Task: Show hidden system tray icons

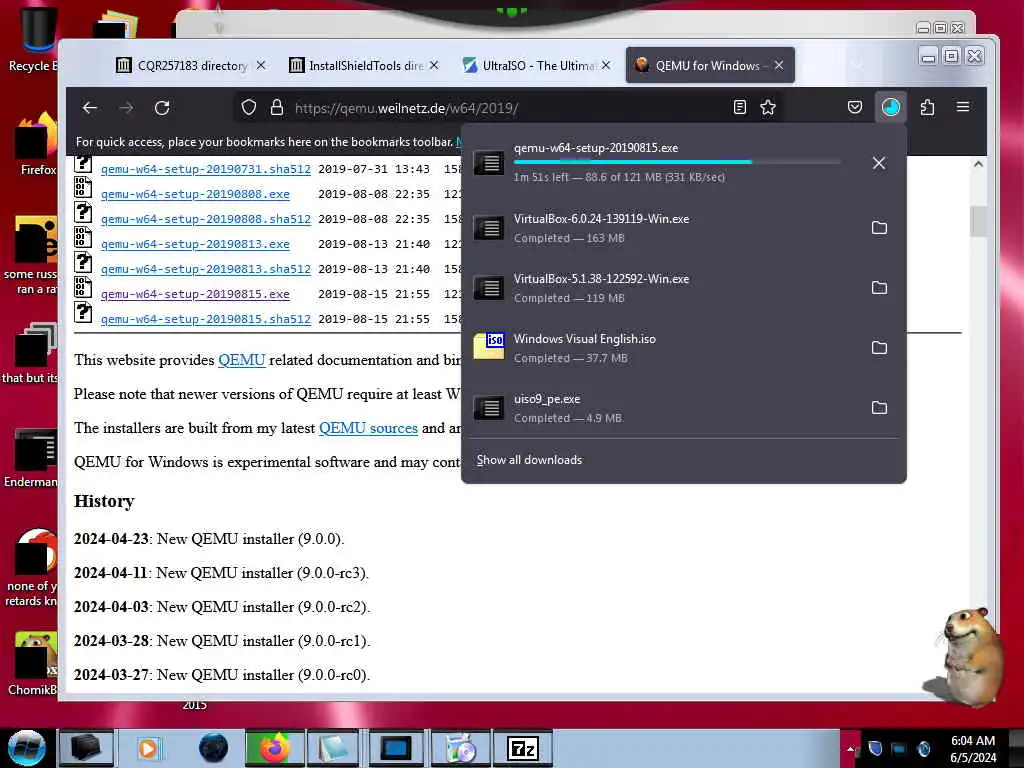Action: 850,749
